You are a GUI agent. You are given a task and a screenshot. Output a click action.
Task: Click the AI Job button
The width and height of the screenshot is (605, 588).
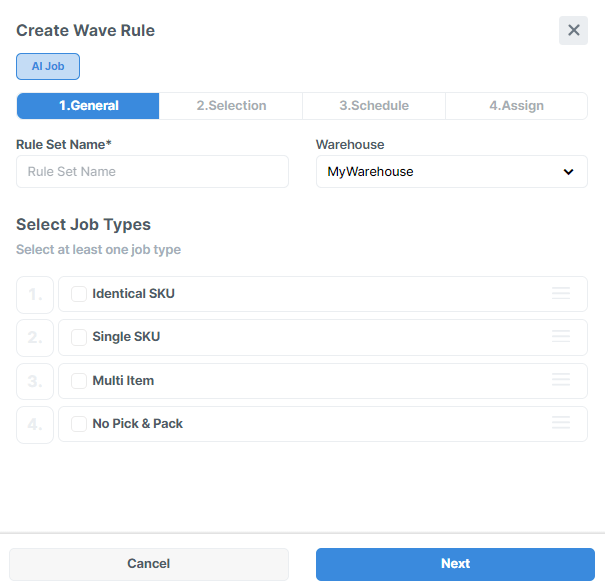pyautogui.click(x=48, y=66)
